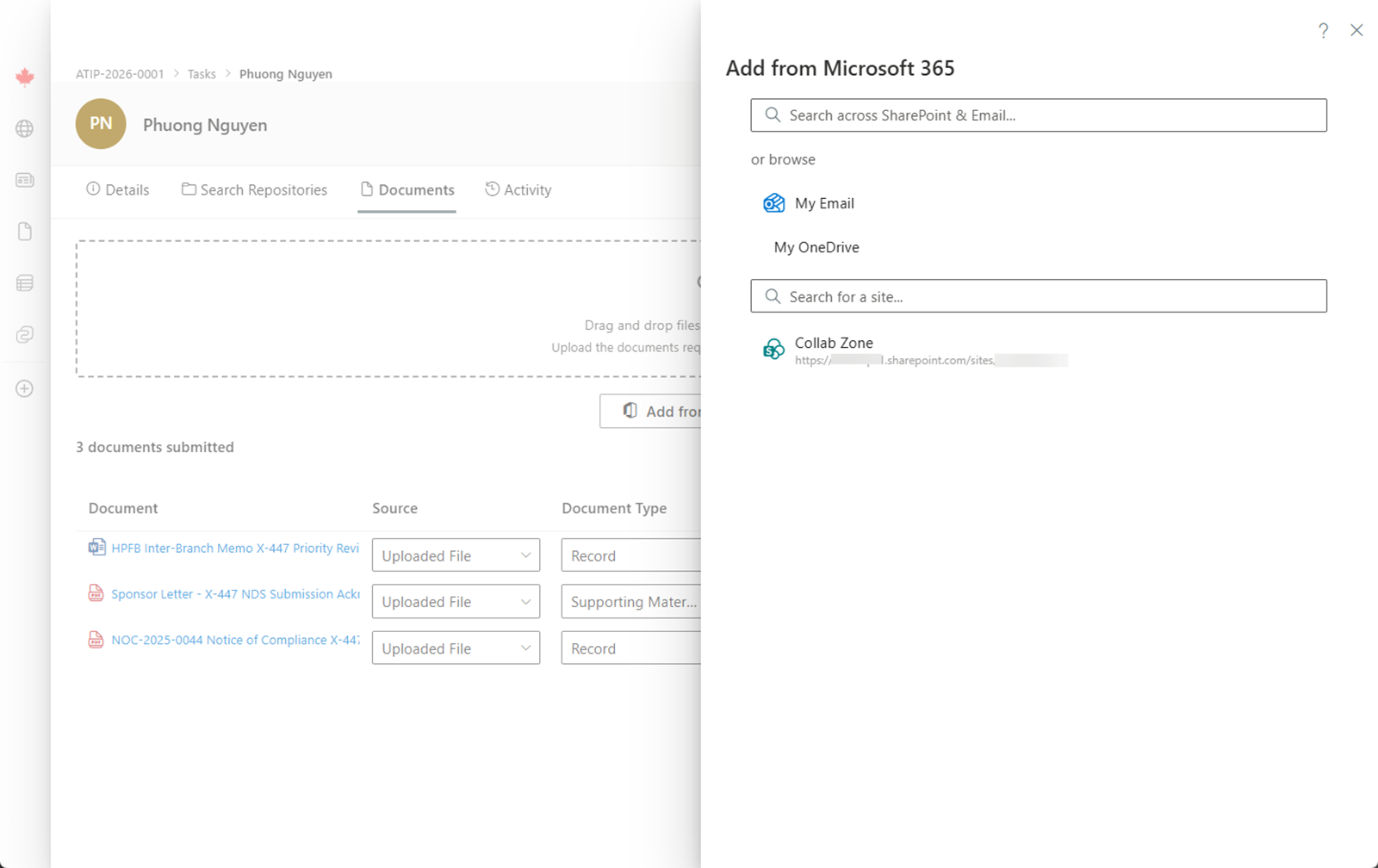Open the globe icon in the sidebar
Viewport: 1378px width, 868px height.
[x=24, y=128]
